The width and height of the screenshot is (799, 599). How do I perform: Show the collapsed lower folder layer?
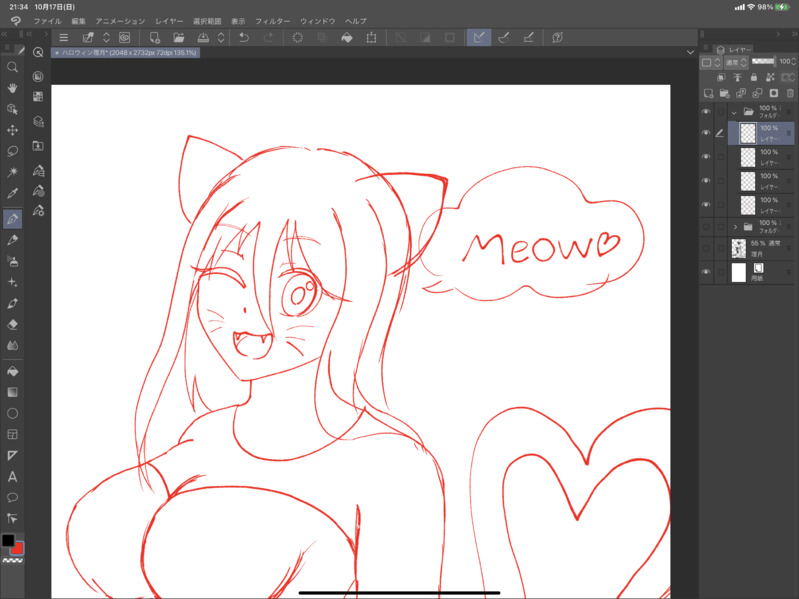pyautogui.click(x=706, y=226)
